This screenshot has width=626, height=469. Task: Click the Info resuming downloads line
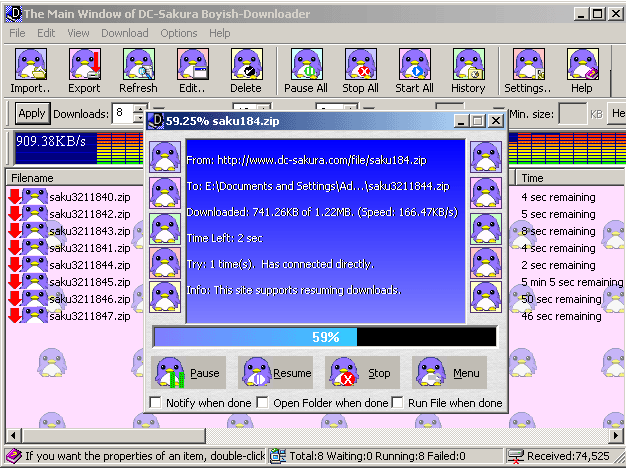pyautogui.click(x=294, y=290)
